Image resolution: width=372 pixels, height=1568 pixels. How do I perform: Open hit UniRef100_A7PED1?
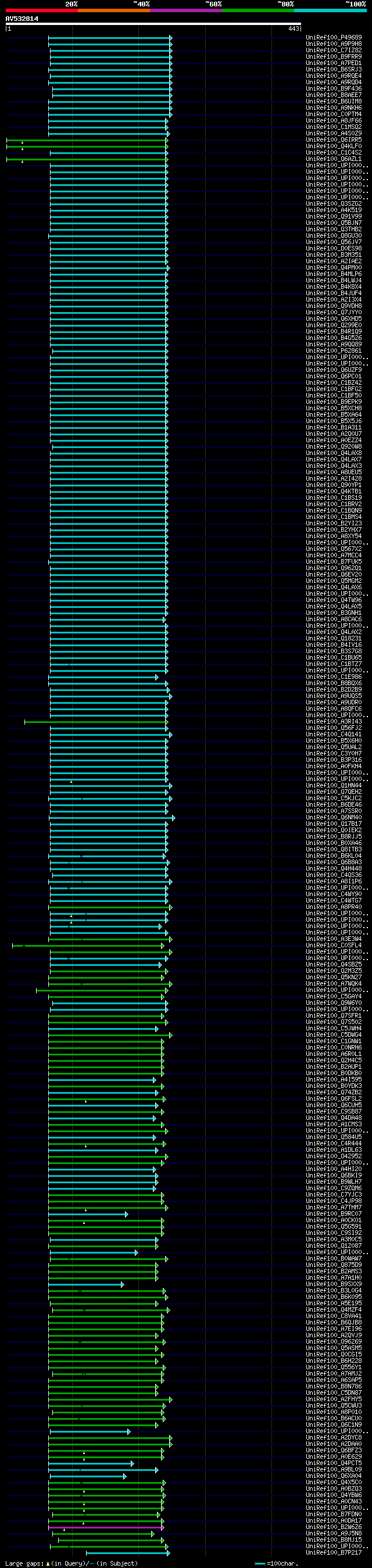coord(334,63)
